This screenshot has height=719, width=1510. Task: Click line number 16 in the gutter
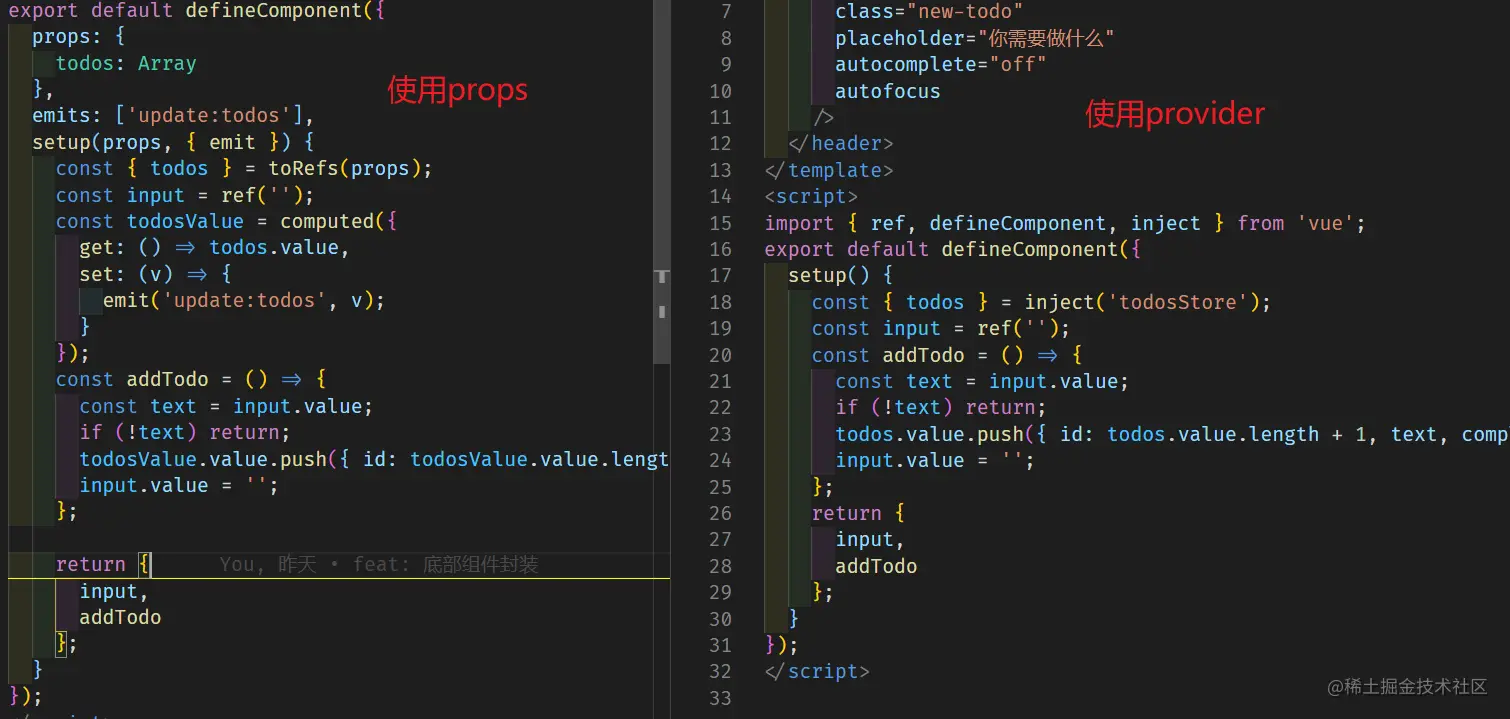coord(720,249)
